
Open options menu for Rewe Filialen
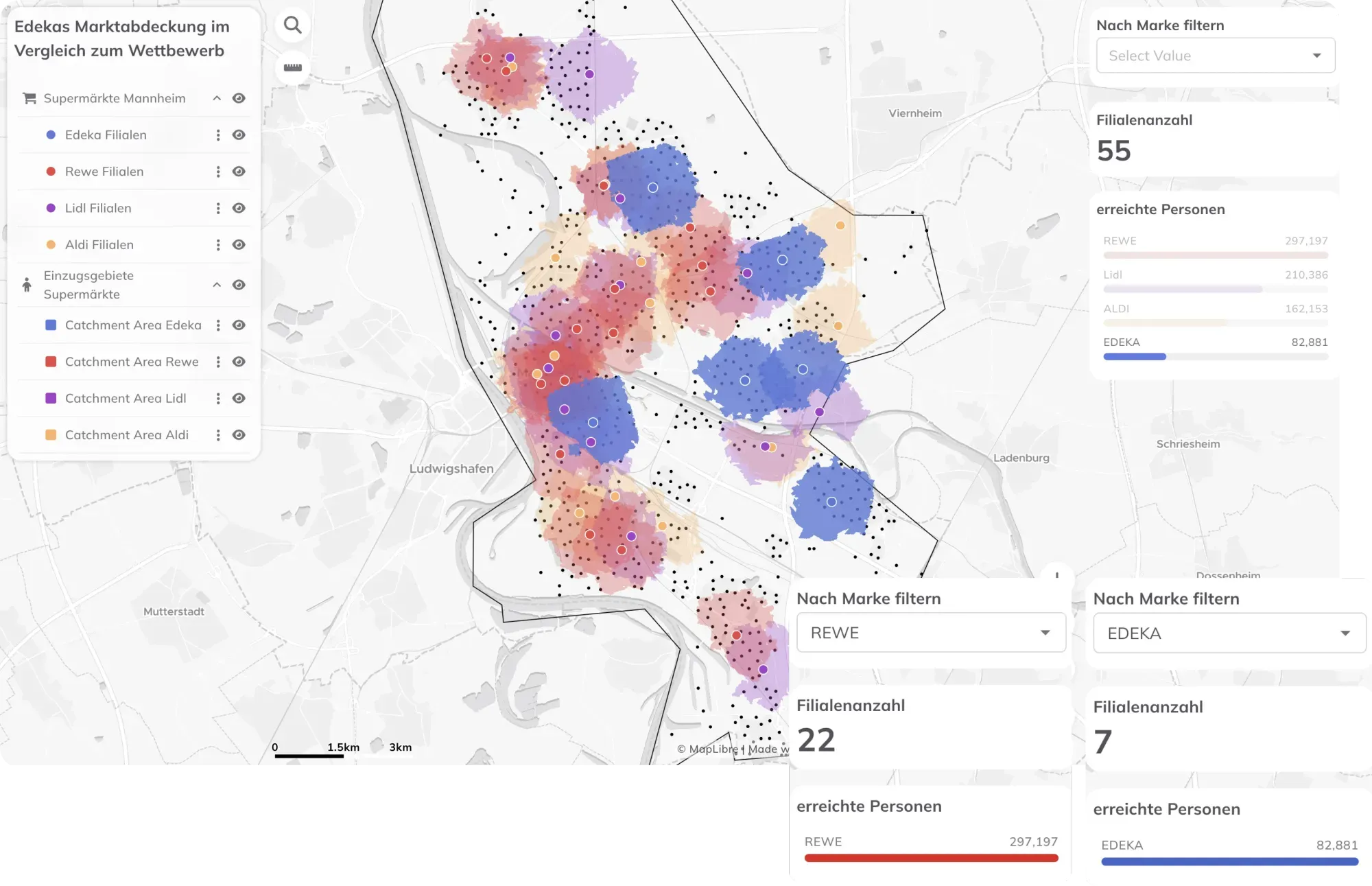[218, 172]
